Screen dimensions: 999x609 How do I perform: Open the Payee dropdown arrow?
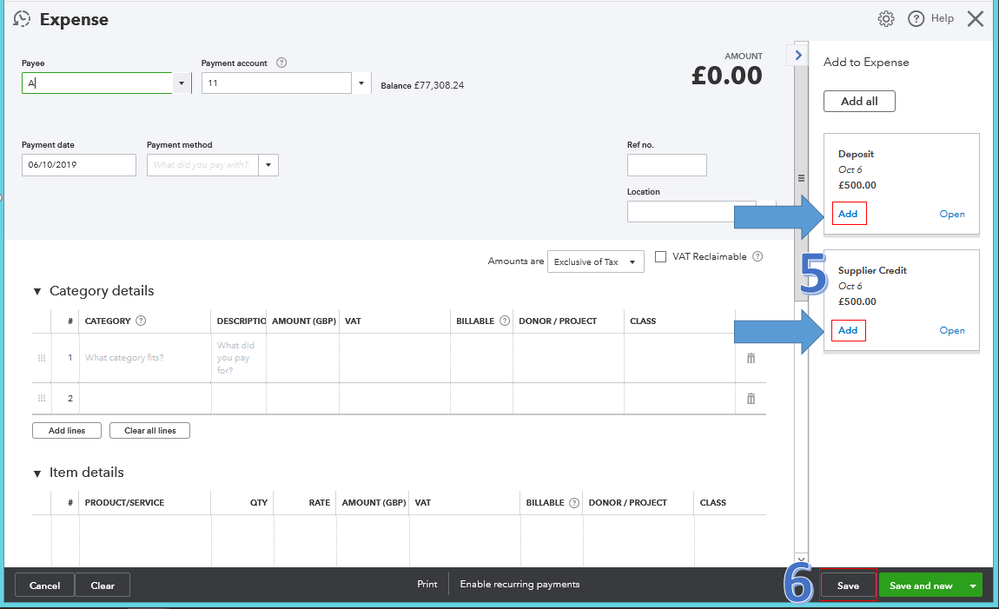coord(182,83)
